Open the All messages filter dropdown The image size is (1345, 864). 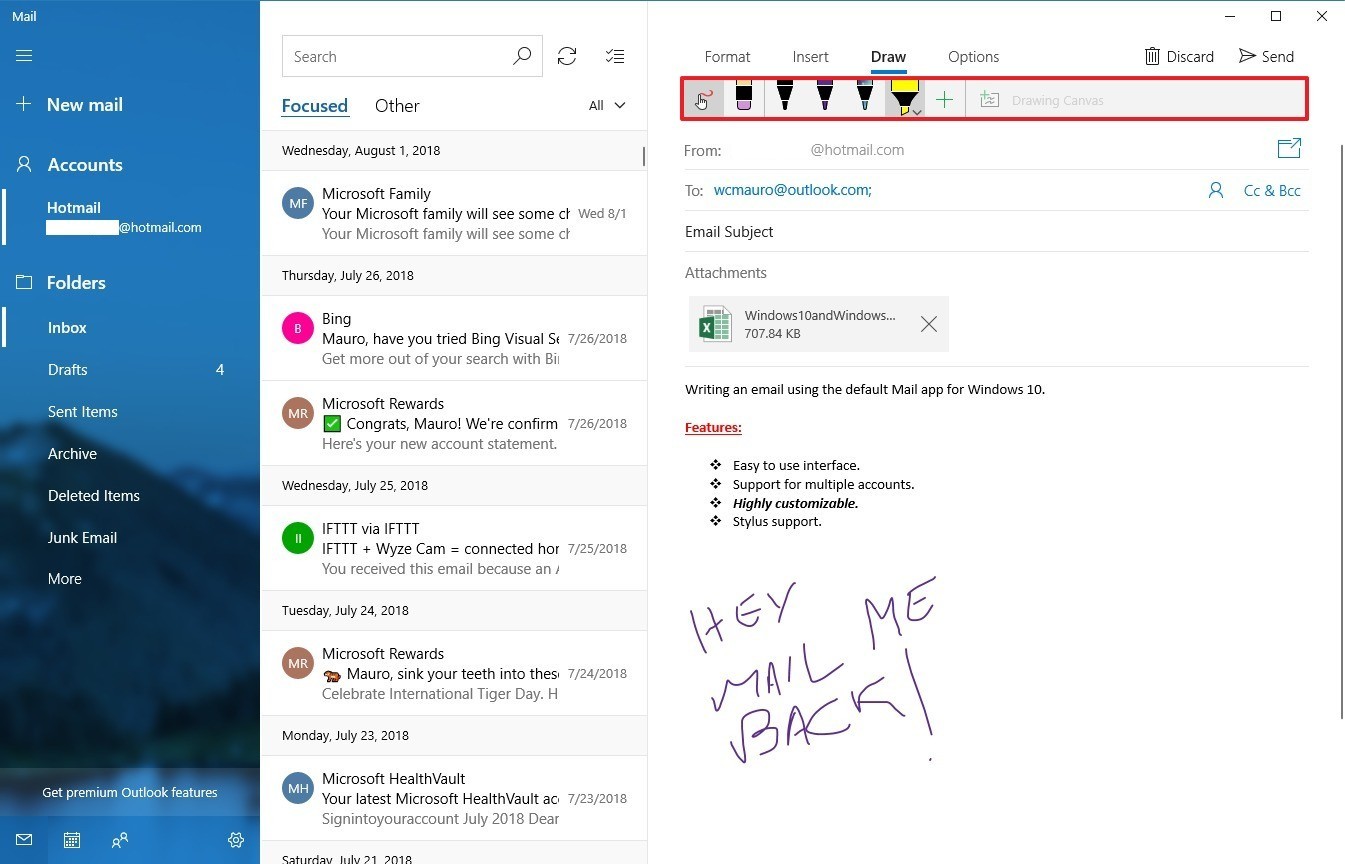click(x=607, y=105)
